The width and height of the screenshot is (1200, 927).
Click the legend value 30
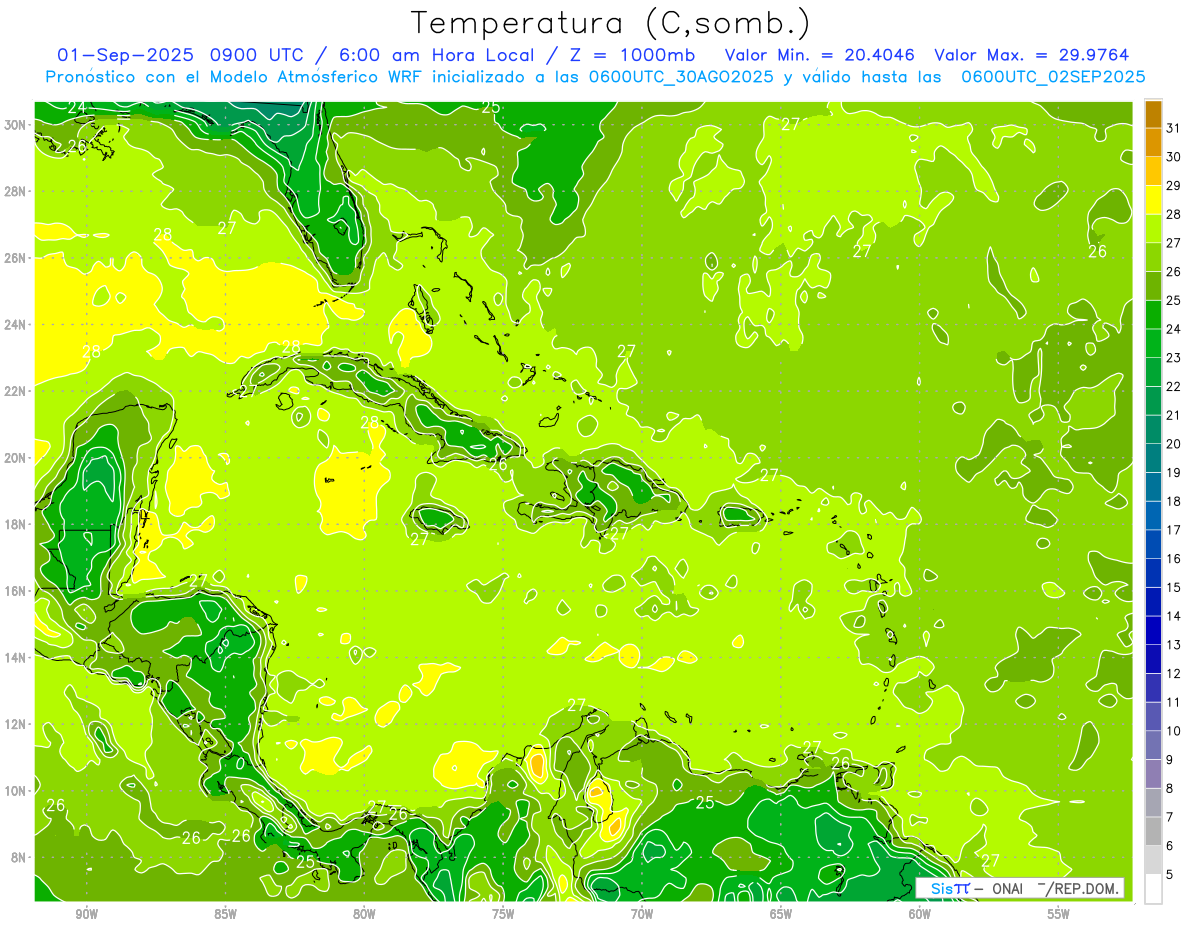[x=1174, y=157]
